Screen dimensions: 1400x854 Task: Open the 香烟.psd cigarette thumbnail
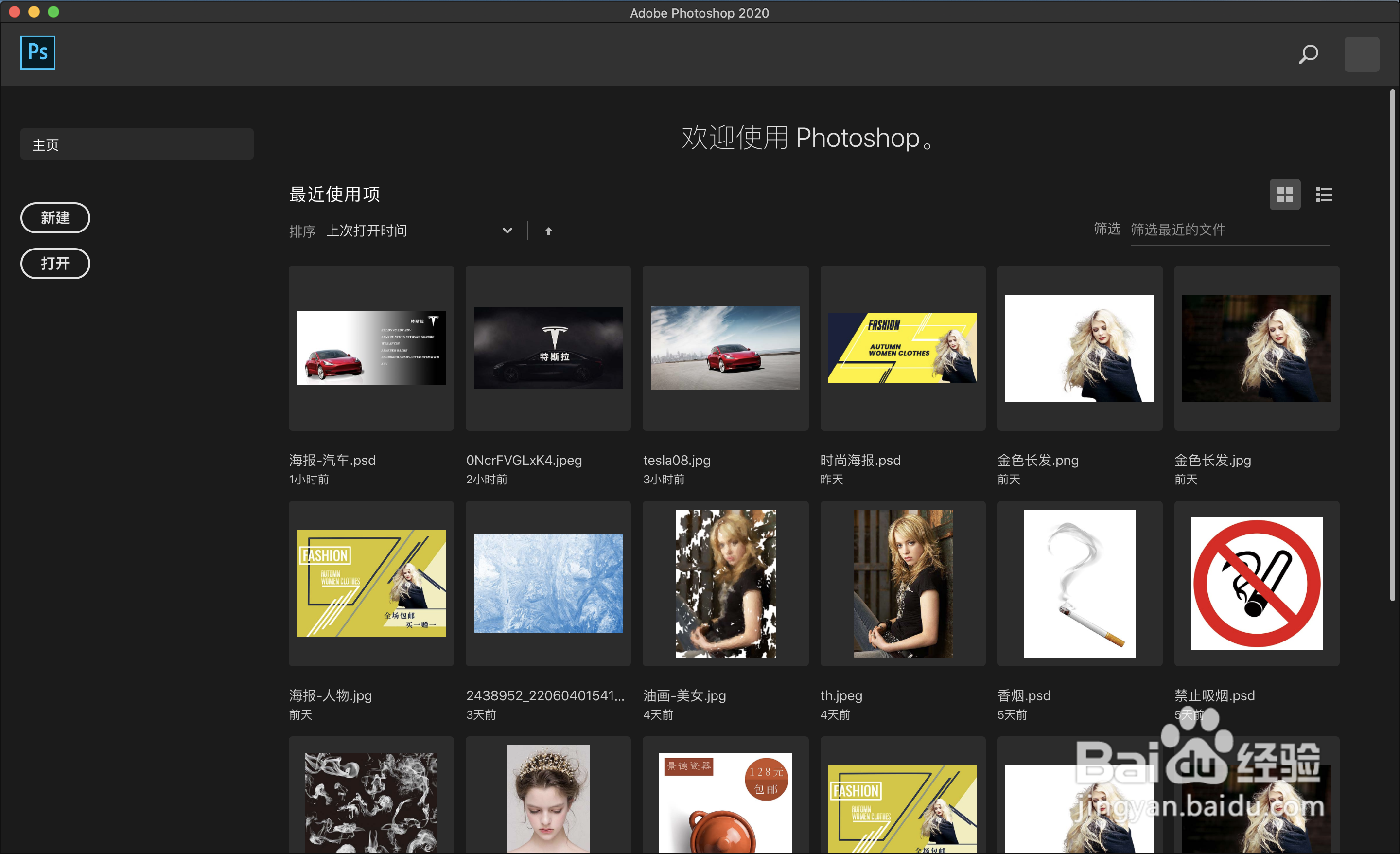point(1079,584)
